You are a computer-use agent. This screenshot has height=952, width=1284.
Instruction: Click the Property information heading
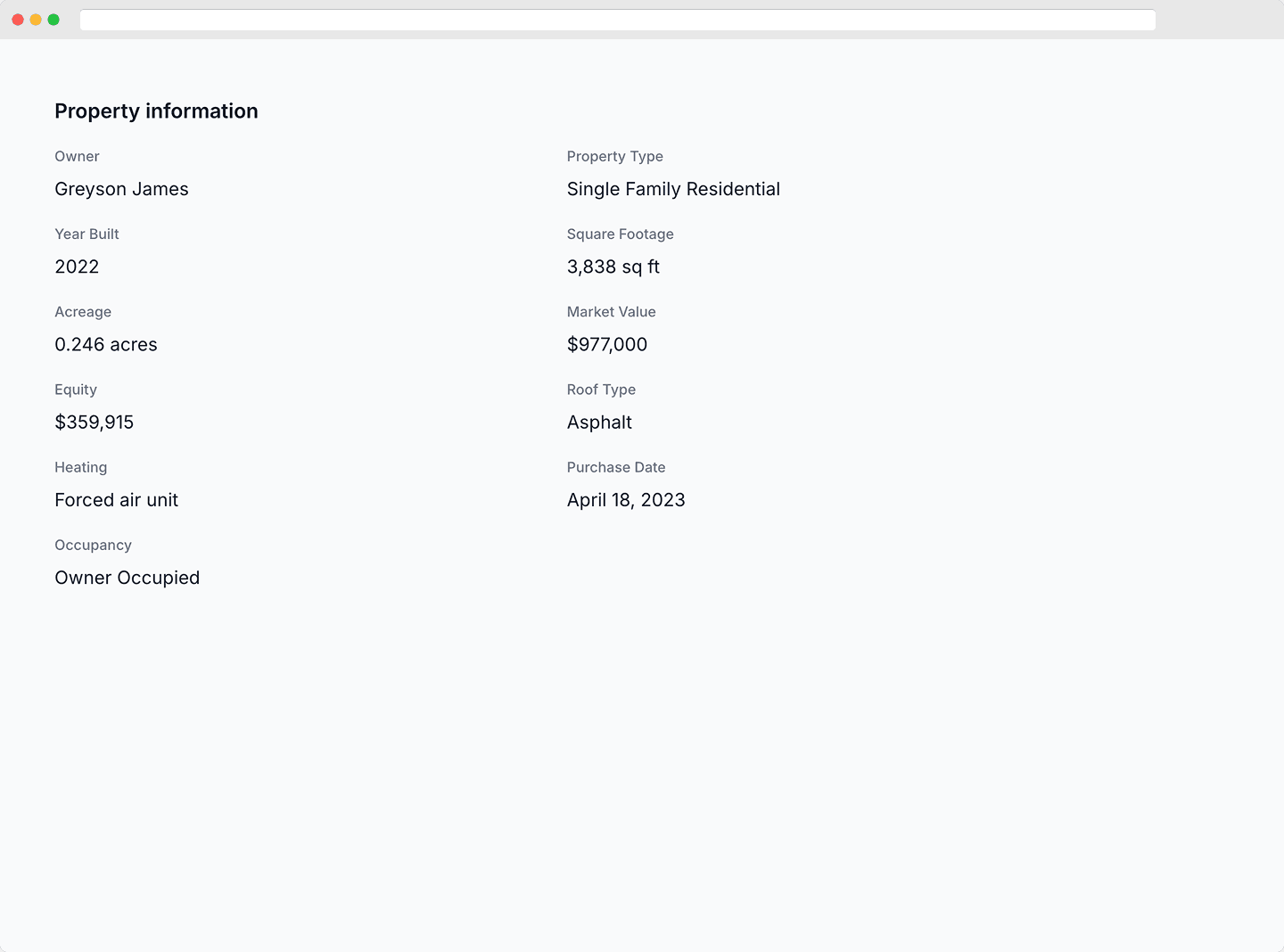(156, 111)
